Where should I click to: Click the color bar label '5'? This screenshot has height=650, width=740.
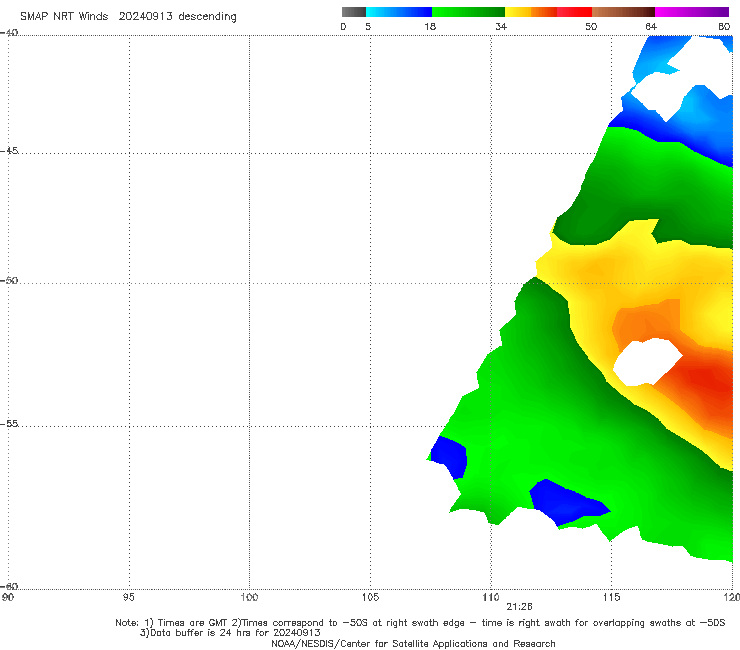point(368,26)
